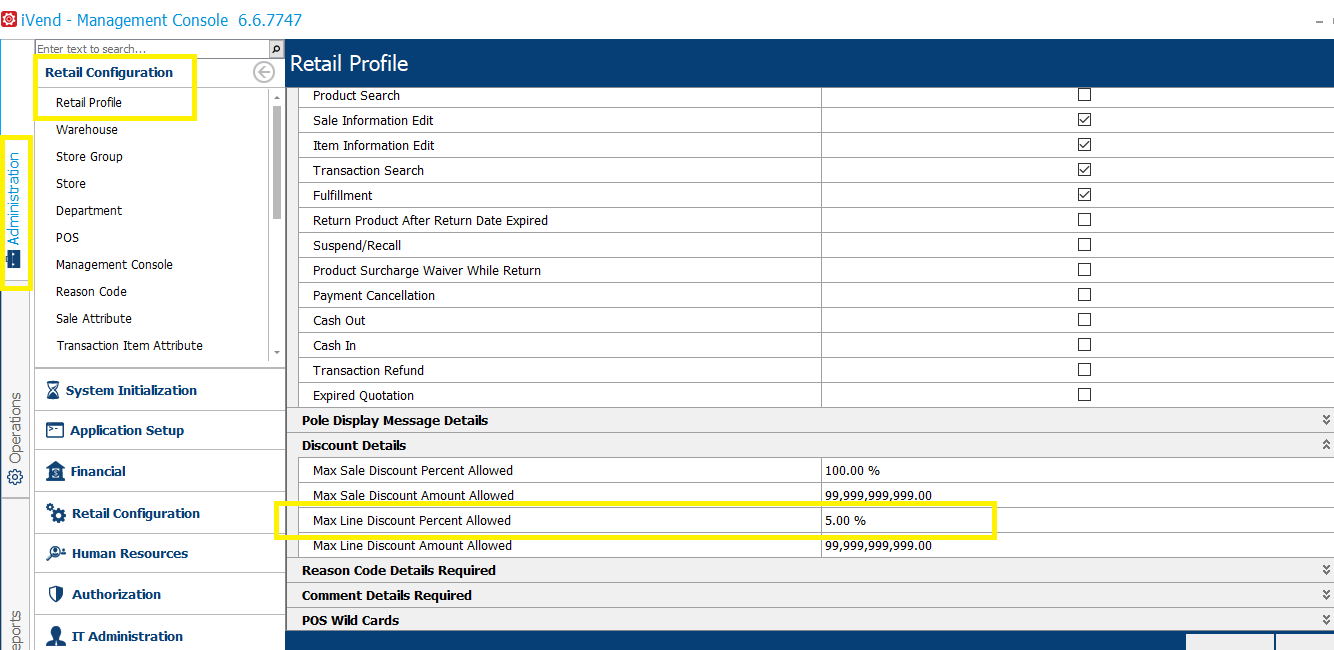
Task: Click the Human Resources people icon
Action: tap(56, 553)
